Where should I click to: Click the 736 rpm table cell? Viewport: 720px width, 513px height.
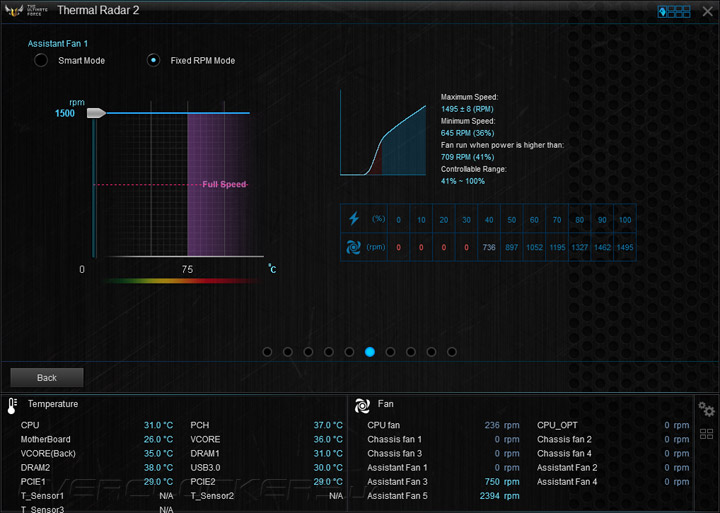(x=489, y=247)
